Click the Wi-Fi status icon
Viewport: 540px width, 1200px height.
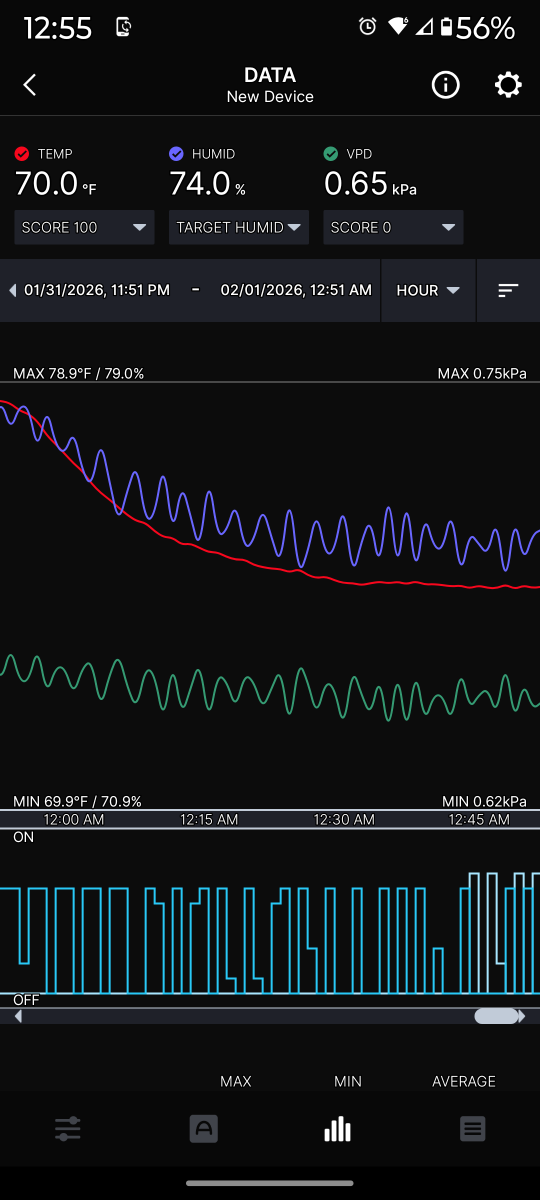(x=398, y=27)
